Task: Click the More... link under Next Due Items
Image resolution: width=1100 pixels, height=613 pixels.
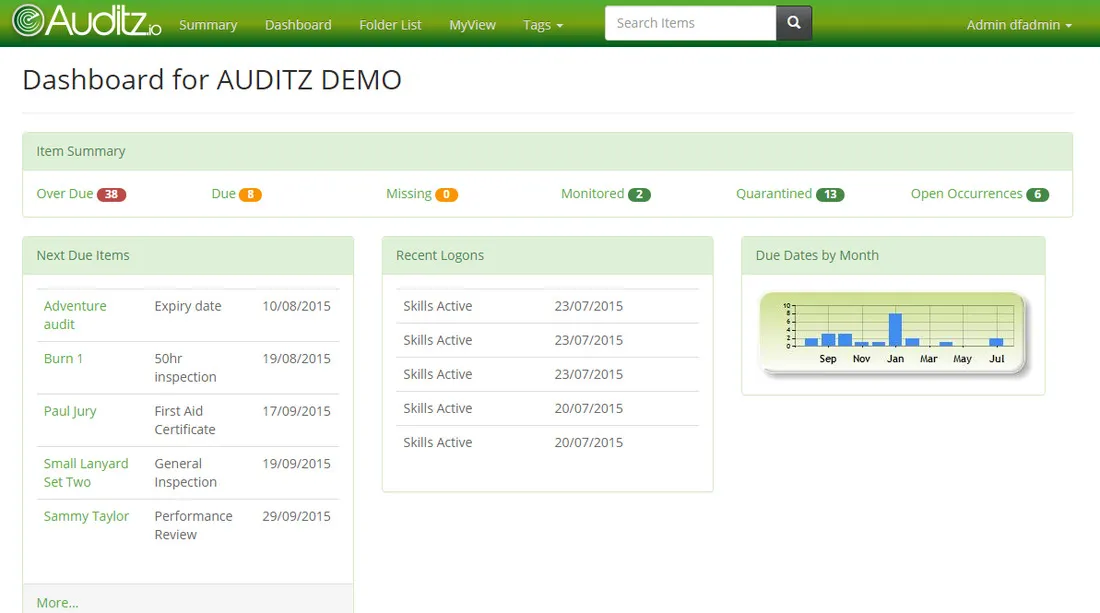Action: point(56,602)
